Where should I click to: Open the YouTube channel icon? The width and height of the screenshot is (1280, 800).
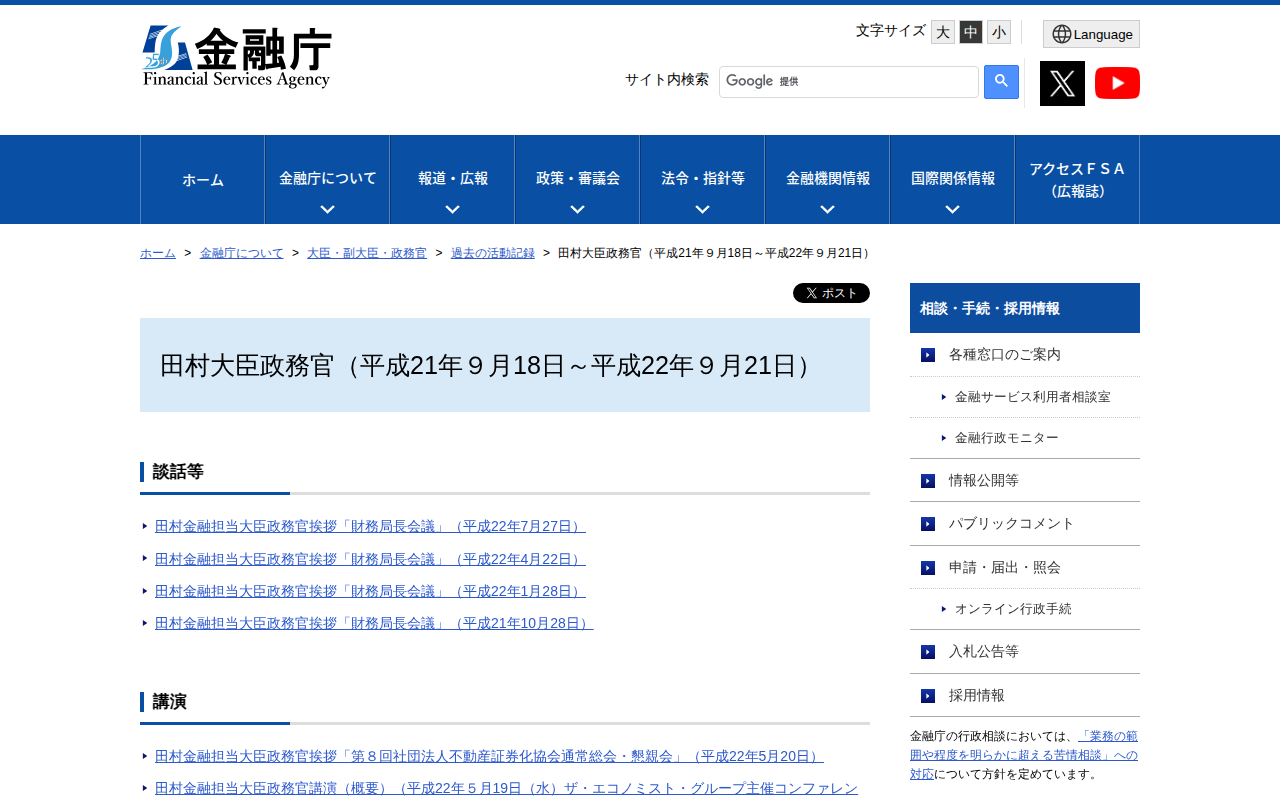click(1117, 83)
